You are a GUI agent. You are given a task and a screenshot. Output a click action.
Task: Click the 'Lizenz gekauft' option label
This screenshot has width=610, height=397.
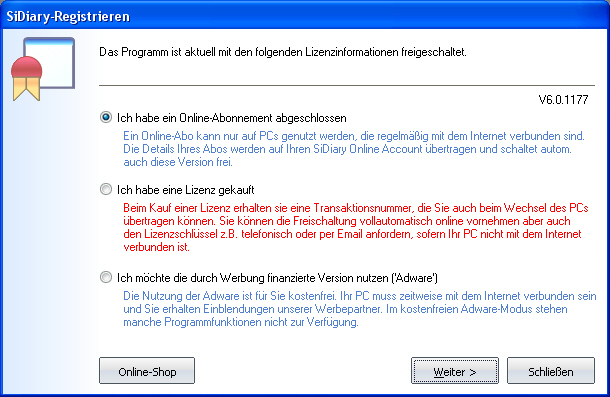pos(220,190)
